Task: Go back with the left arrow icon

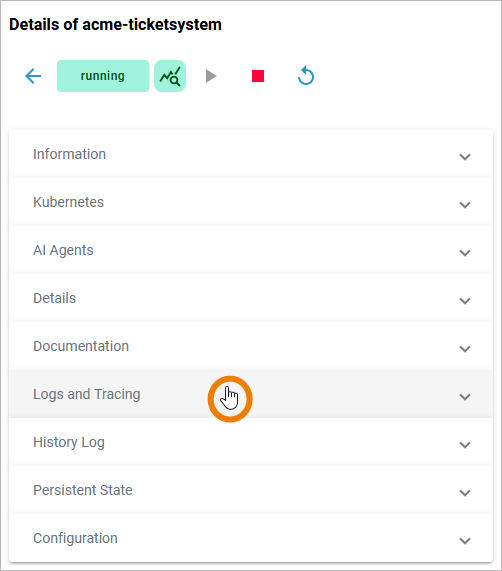Action: point(33,76)
